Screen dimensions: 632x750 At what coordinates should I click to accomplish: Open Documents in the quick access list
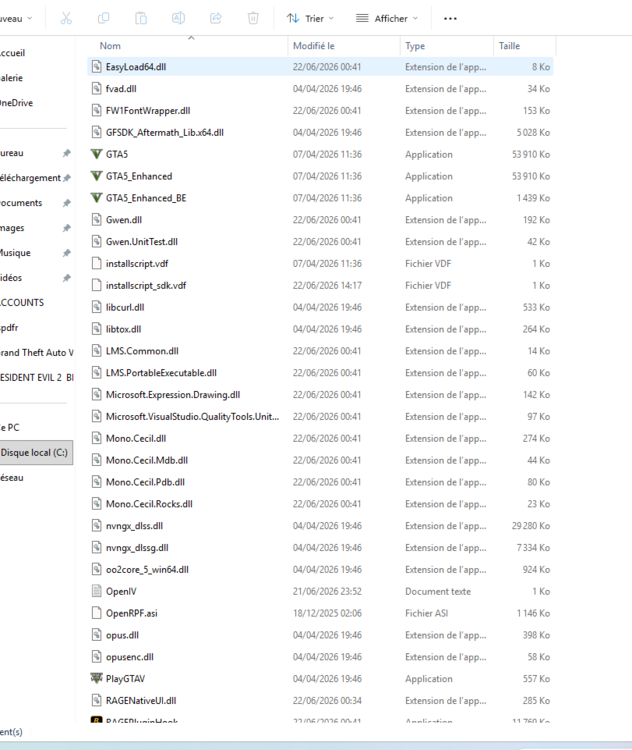tap(21, 203)
